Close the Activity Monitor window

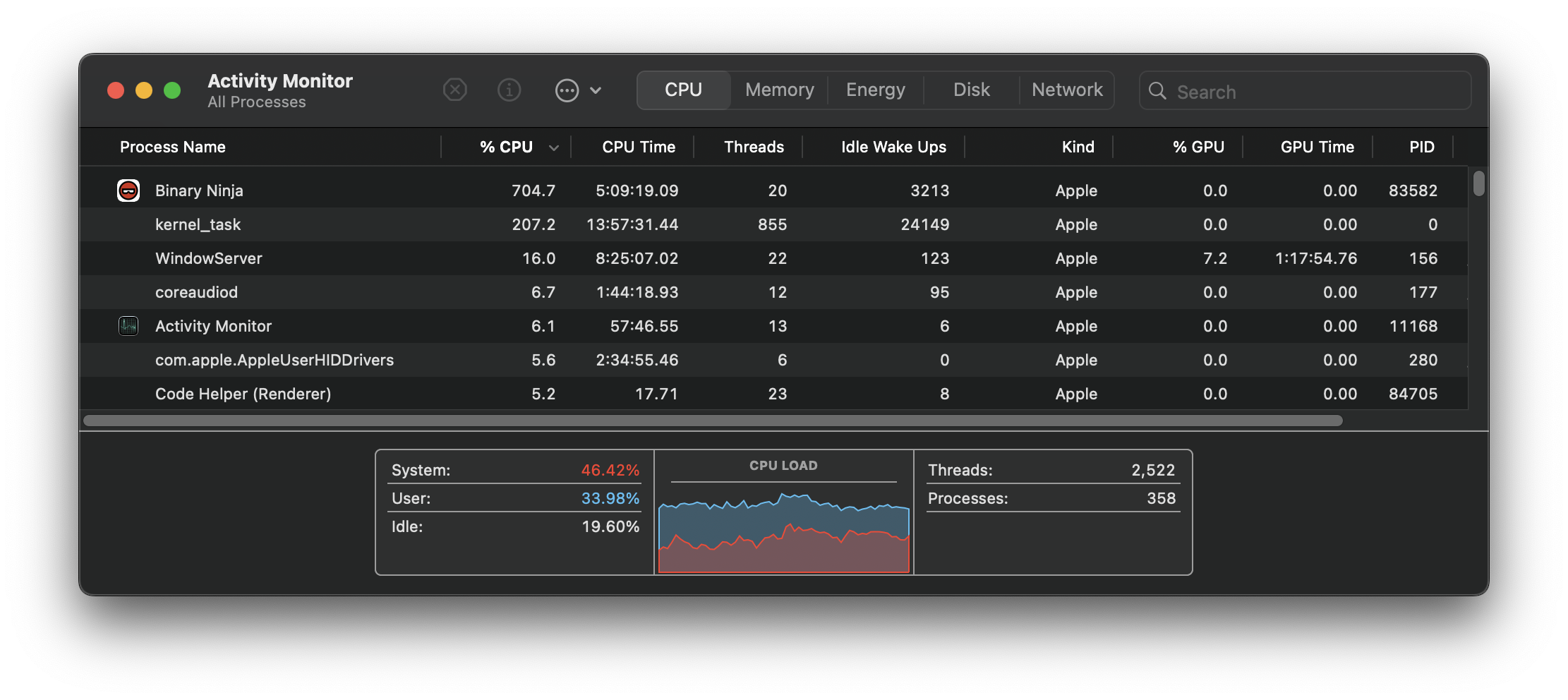click(116, 90)
